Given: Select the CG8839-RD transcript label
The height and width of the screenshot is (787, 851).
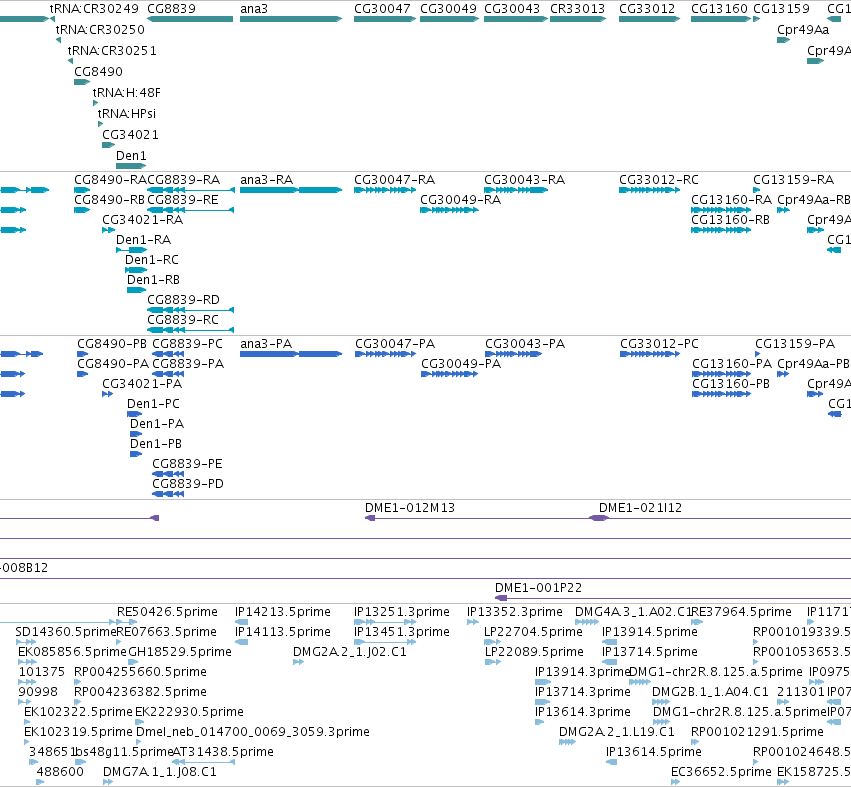Looking at the screenshot, I should point(183,300).
